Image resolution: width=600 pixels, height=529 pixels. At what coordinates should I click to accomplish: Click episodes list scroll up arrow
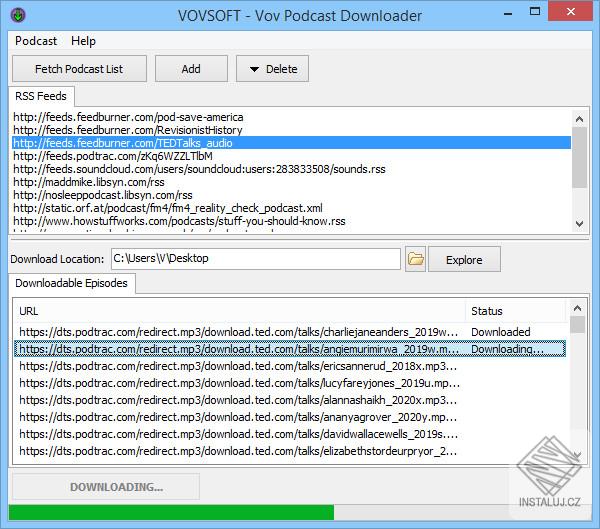577,308
